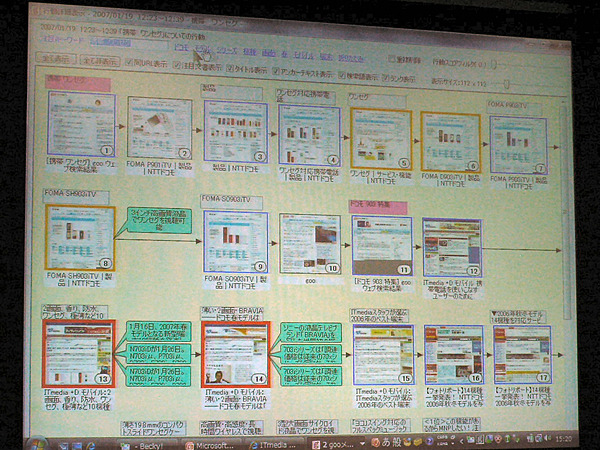Open thumbnail 3 製品 NTTドコモ page
The height and width of the screenshot is (450, 600).
click(235, 131)
